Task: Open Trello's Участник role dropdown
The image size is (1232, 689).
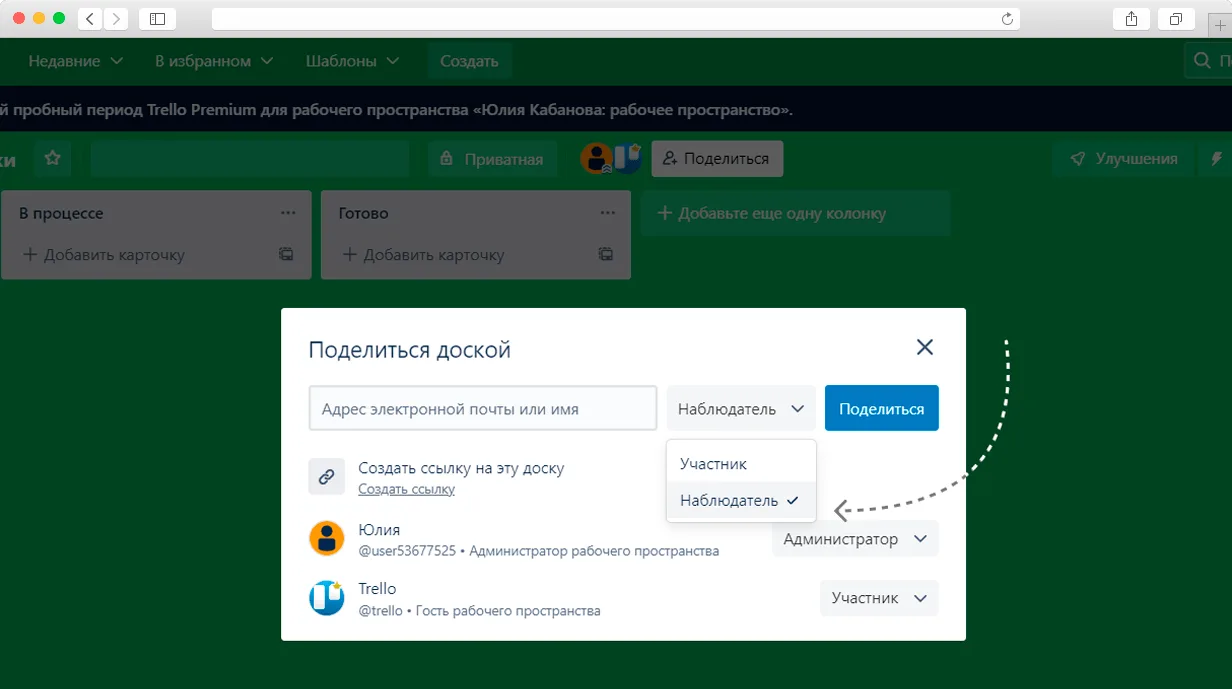Action: click(879, 598)
